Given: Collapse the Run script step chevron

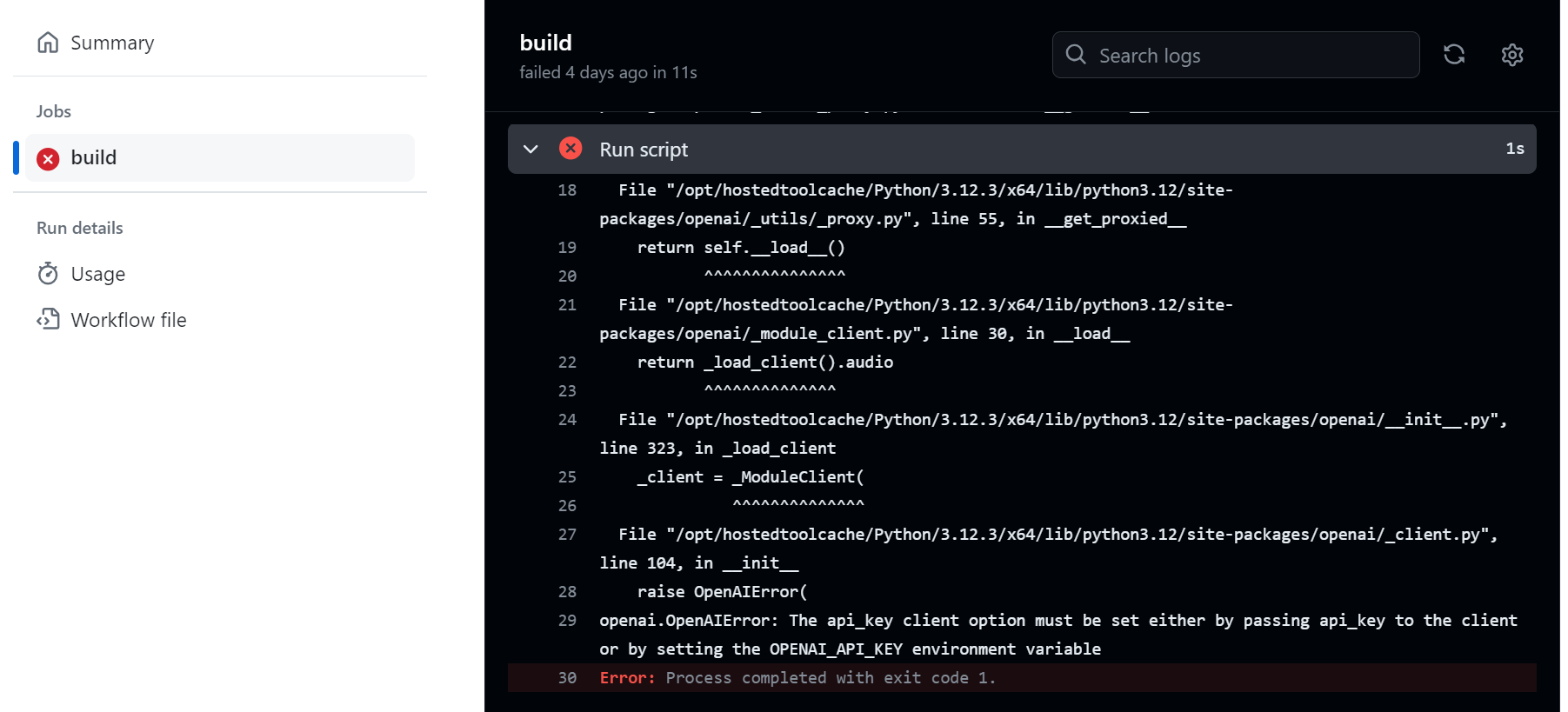Looking at the screenshot, I should pos(530,150).
